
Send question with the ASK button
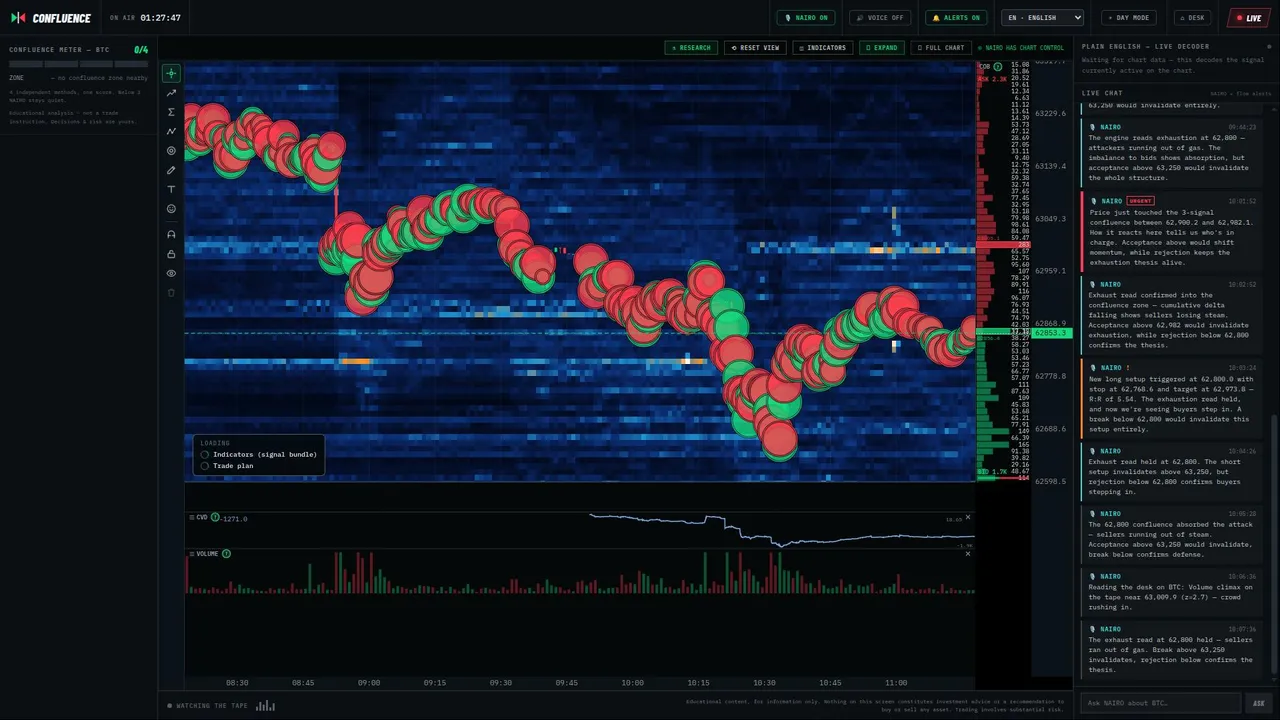[x=1259, y=703]
